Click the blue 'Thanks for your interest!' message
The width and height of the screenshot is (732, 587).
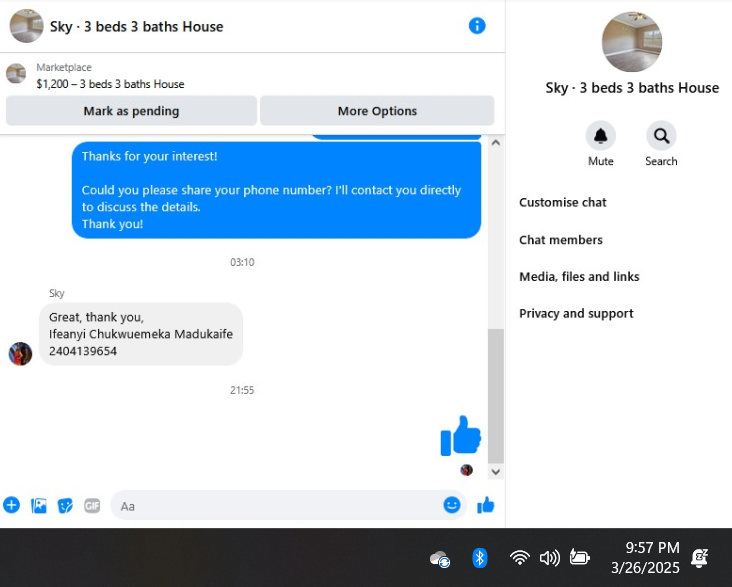tap(276, 190)
